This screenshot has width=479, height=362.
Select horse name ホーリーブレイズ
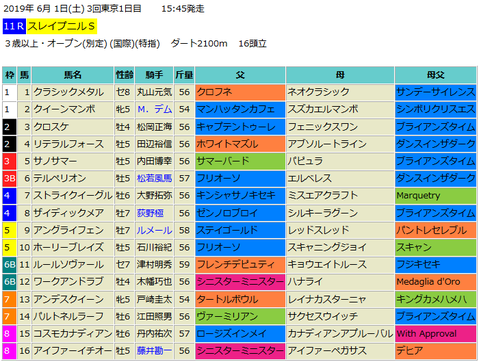pyautogui.click(x=69, y=247)
